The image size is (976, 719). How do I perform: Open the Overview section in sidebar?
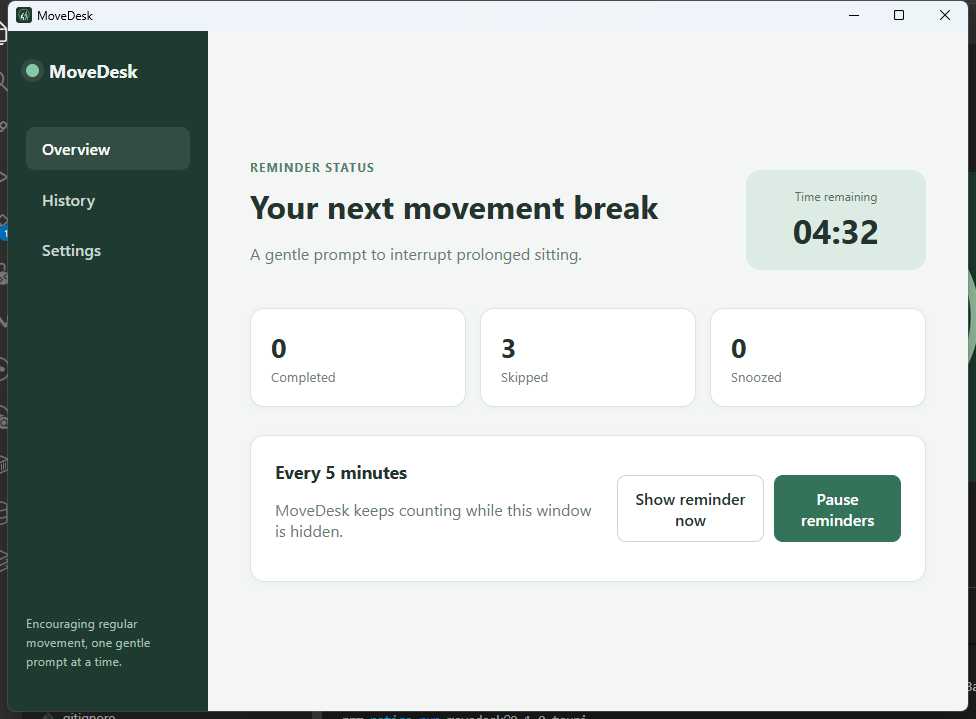[108, 149]
